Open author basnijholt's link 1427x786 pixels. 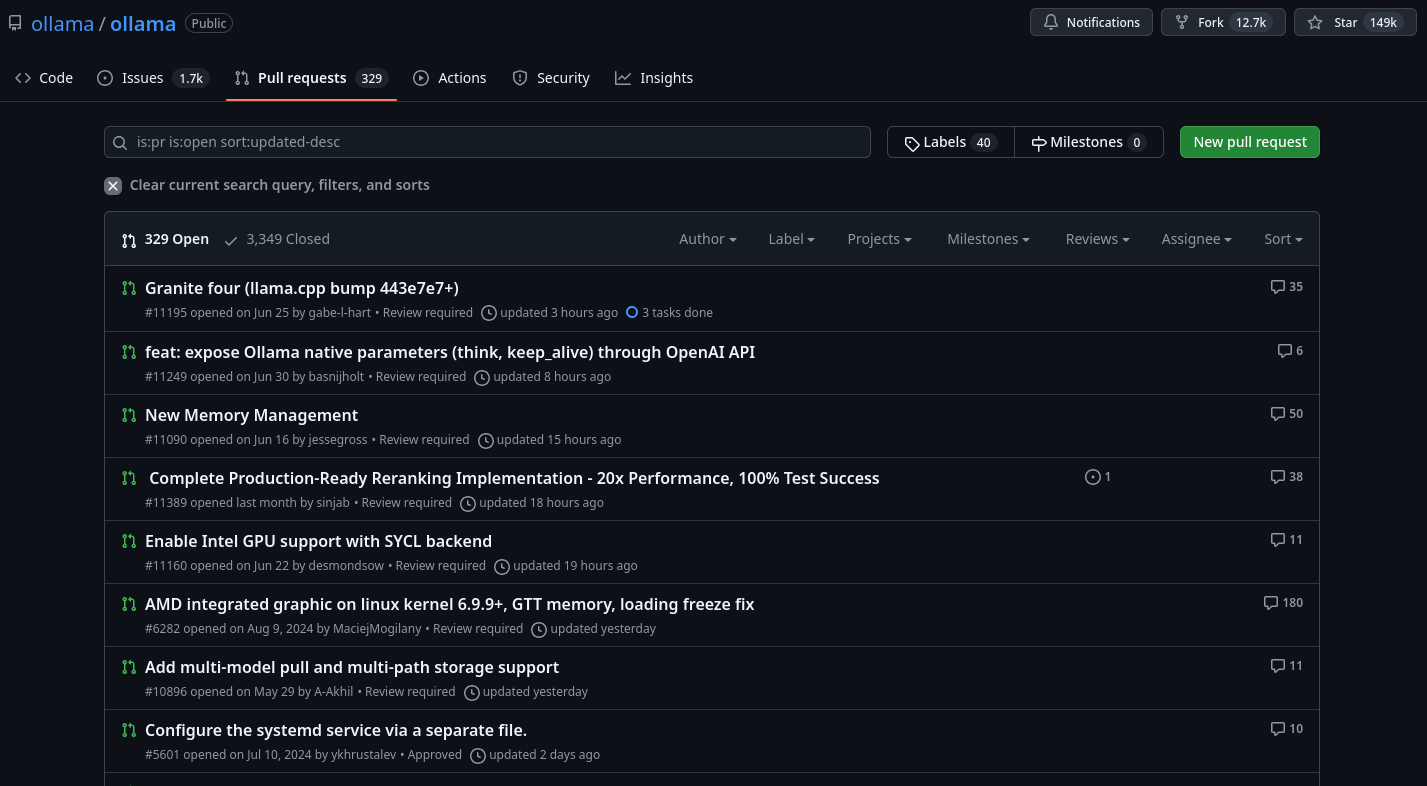click(x=337, y=377)
